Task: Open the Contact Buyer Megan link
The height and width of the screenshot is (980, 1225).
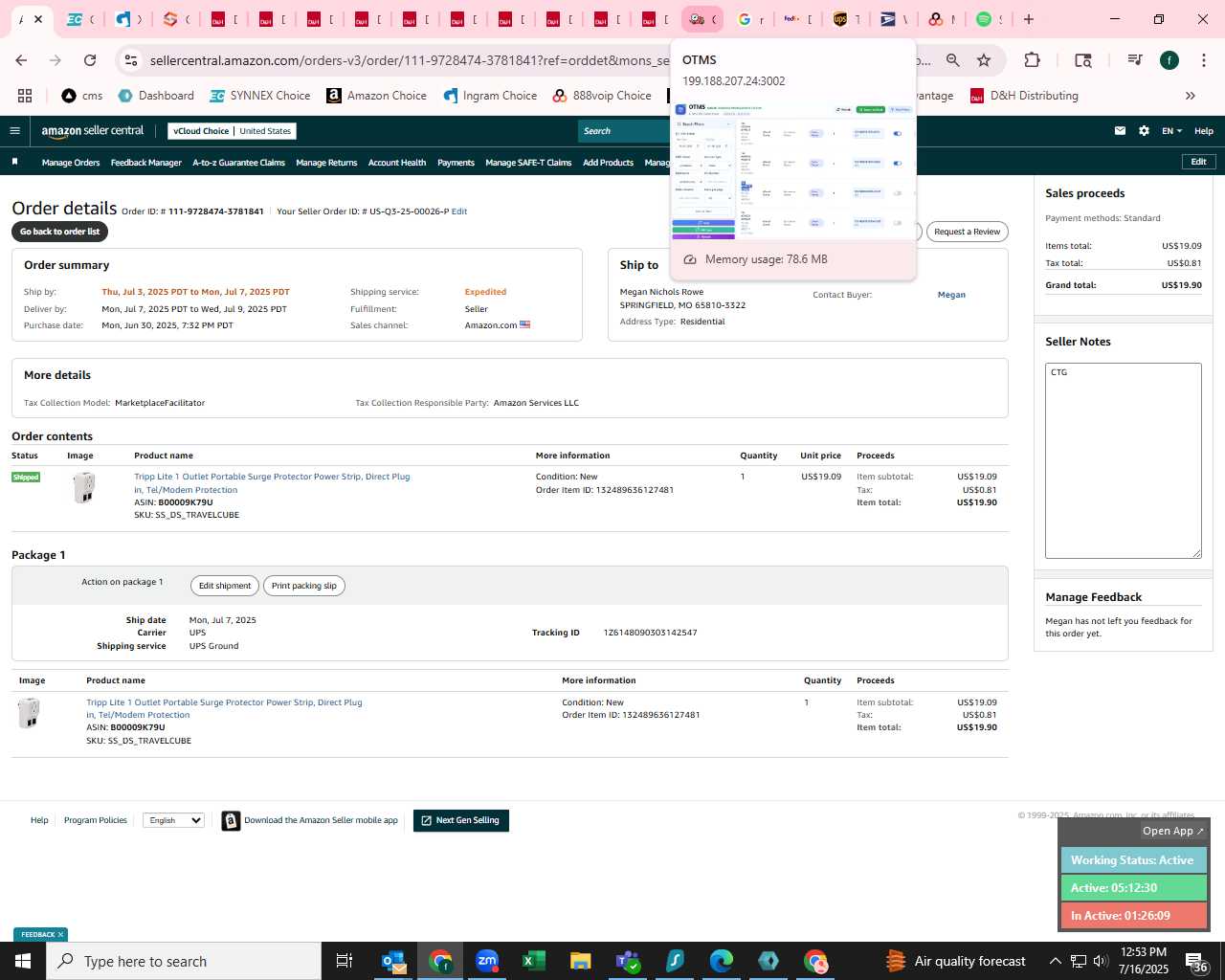Action: tap(951, 295)
